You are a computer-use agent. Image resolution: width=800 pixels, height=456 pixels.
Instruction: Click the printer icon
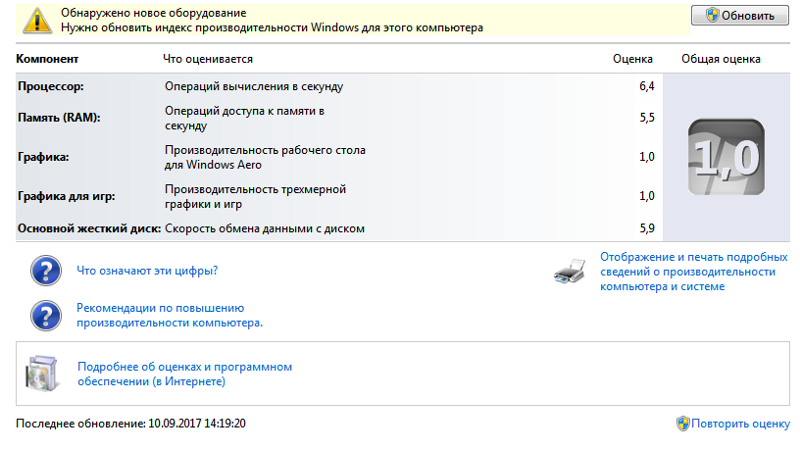pos(570,271)
